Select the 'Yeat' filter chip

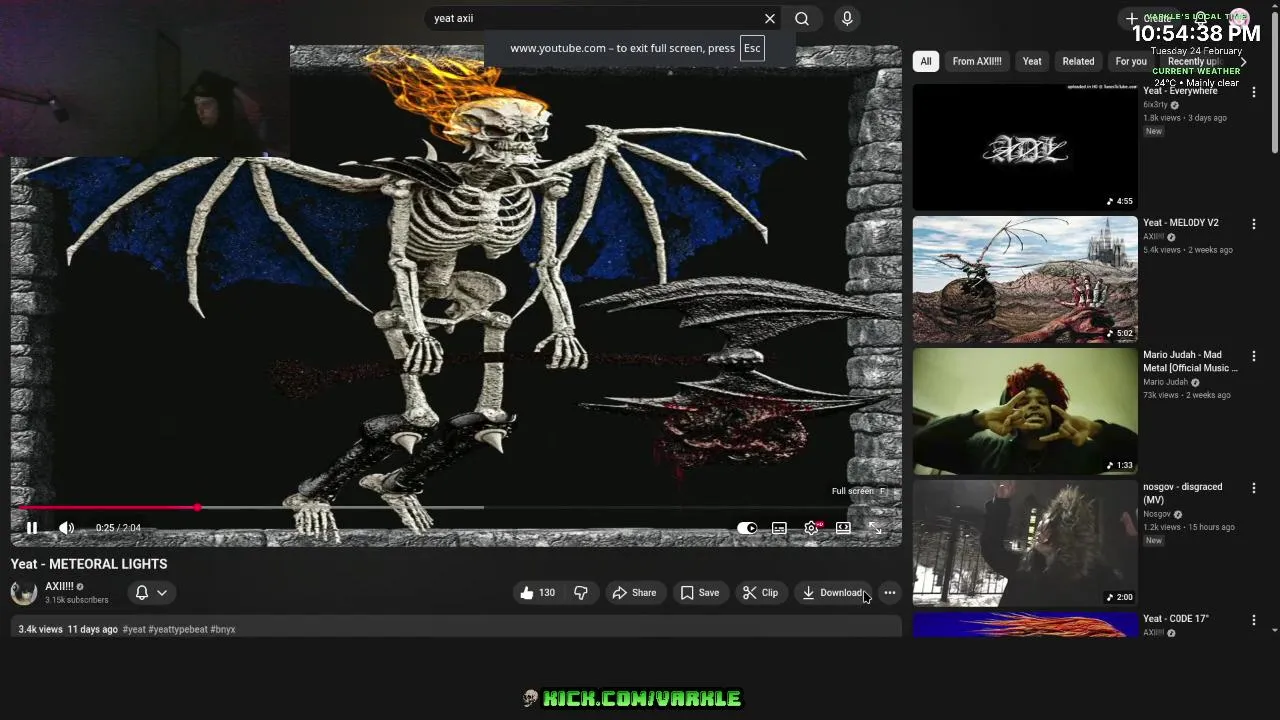pyautogui.click(x=1032, y=61)
